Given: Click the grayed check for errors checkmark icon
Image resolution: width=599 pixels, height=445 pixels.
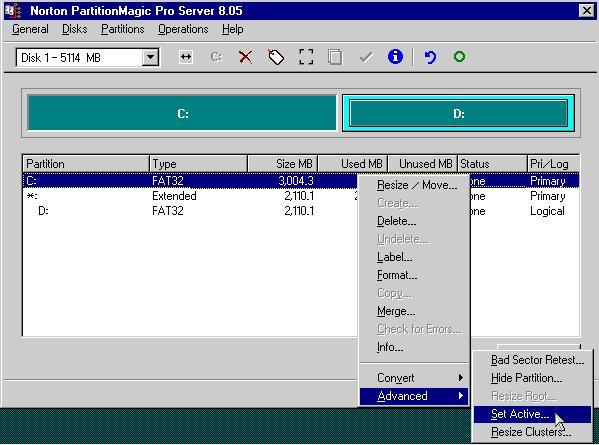Looking at the screenshot, I should point(366,58).
